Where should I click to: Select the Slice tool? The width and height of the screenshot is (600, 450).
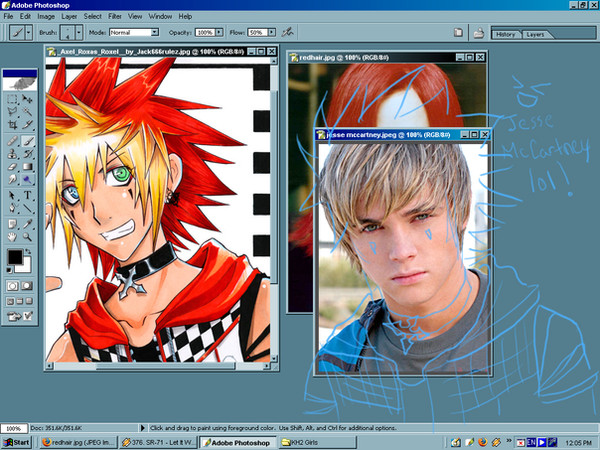pyautogui.click(x=27, y=124)
